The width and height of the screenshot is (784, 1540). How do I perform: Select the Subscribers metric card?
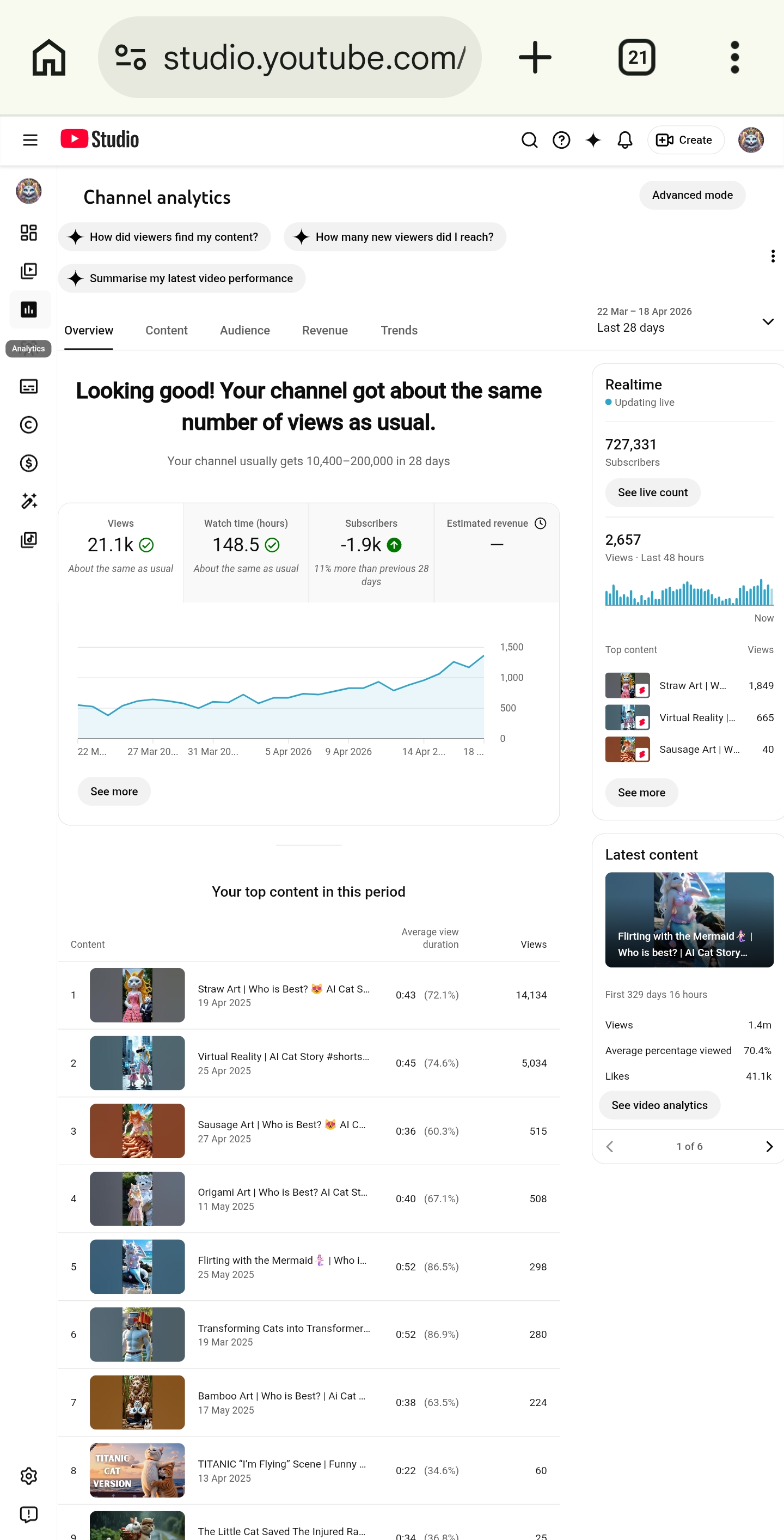tap(371, 552)
